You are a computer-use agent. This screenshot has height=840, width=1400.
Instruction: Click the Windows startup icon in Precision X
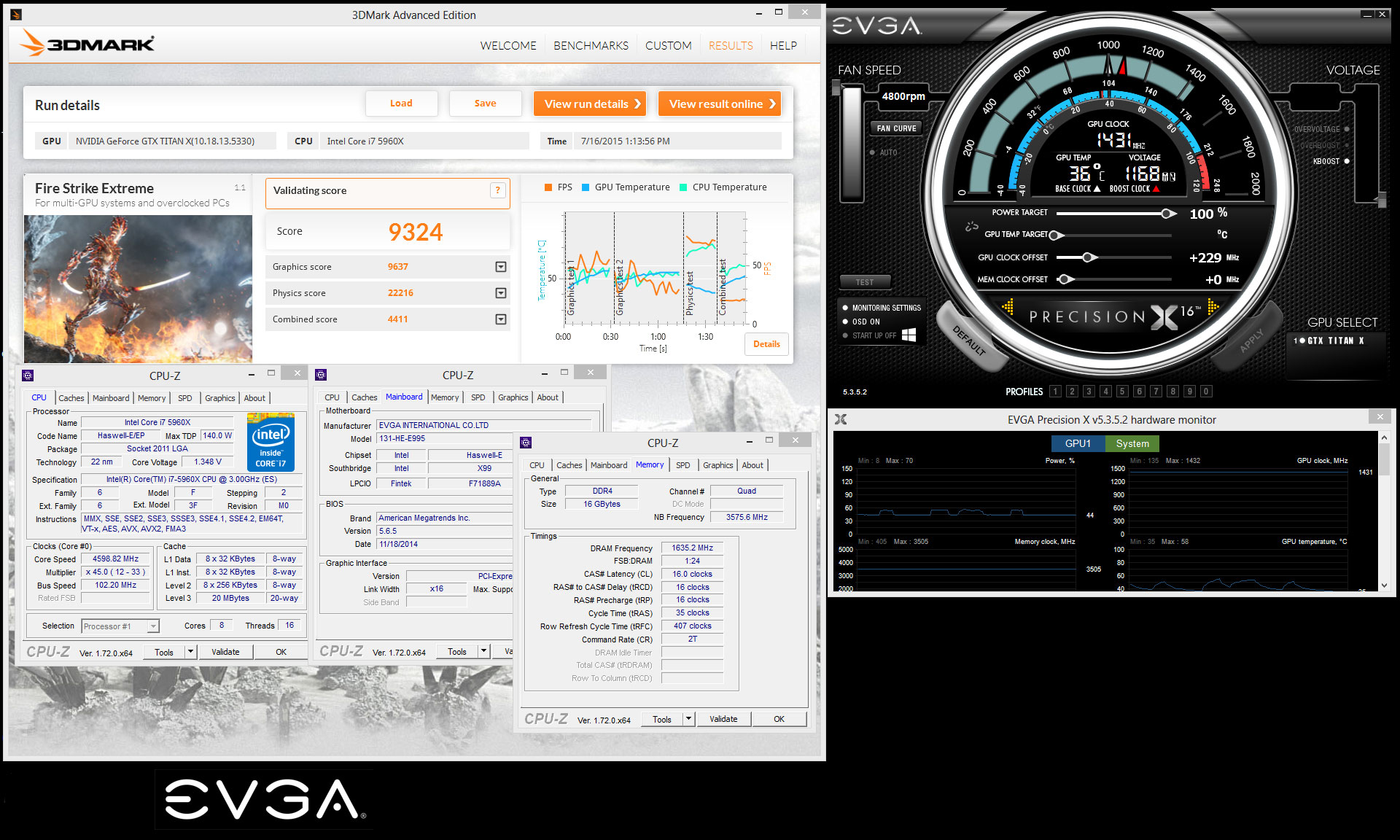pos(909,335)
